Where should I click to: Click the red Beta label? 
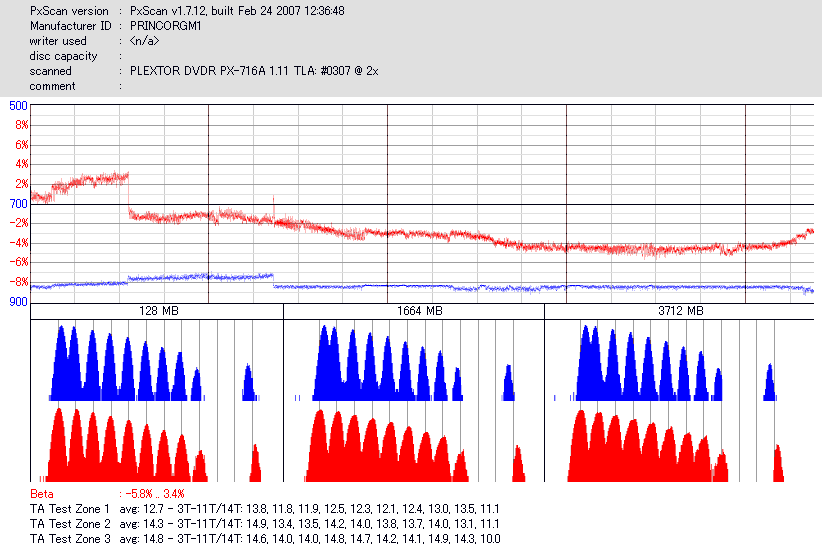tap(41, 494)
